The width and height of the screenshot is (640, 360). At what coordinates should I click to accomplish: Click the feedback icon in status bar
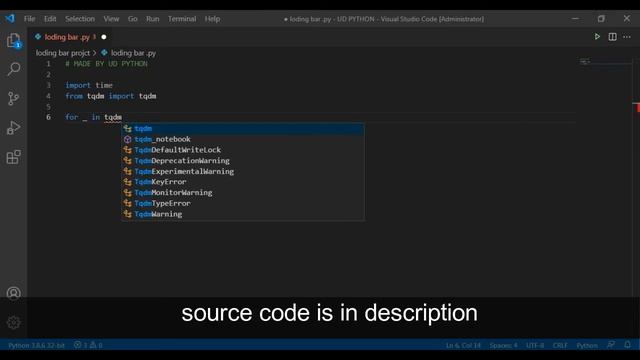click(x=611, y=345)
